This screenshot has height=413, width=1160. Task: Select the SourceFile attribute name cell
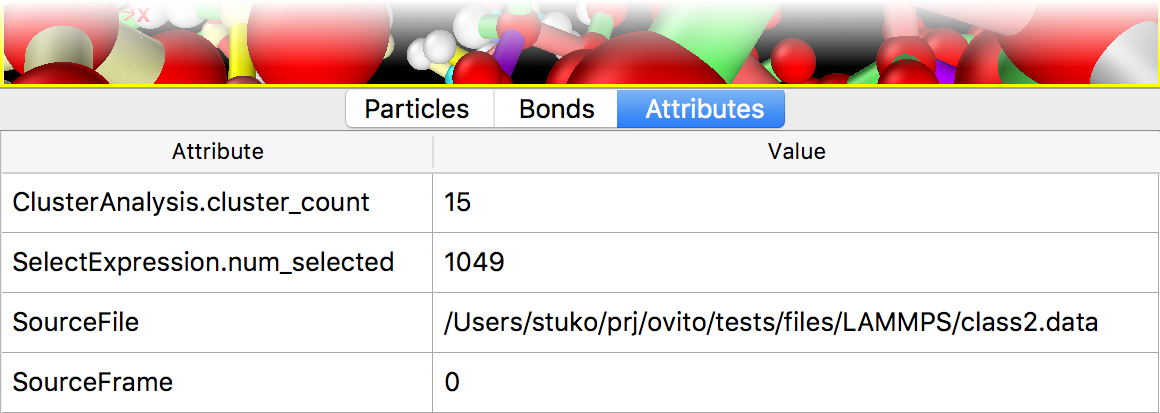(75, 323)
